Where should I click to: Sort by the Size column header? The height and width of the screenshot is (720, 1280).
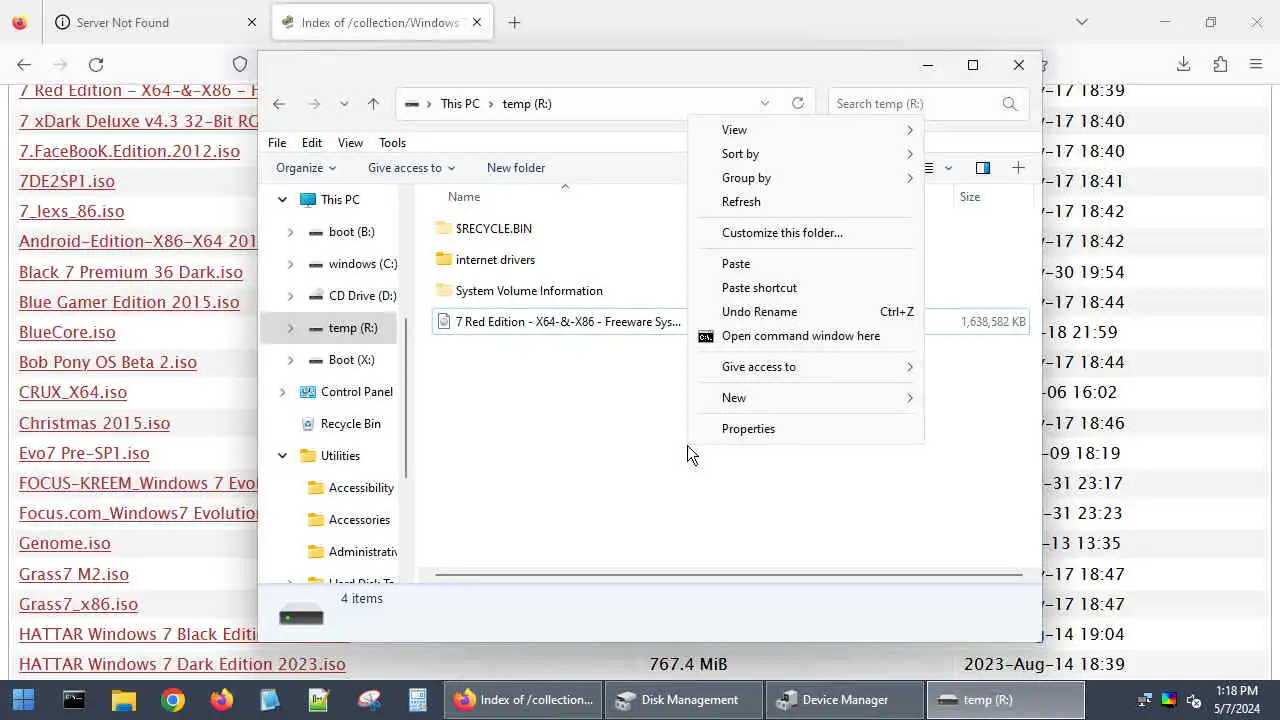[970, 197]
